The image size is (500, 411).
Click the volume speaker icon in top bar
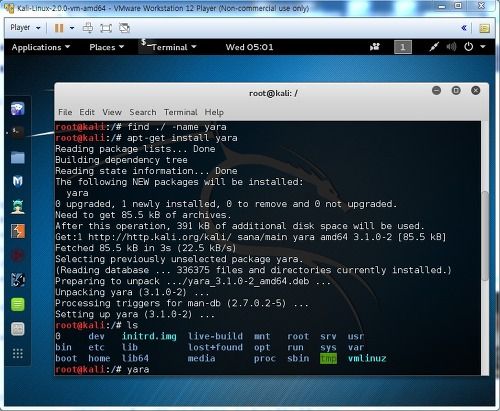pyautogui.click(x=451, y=47)
